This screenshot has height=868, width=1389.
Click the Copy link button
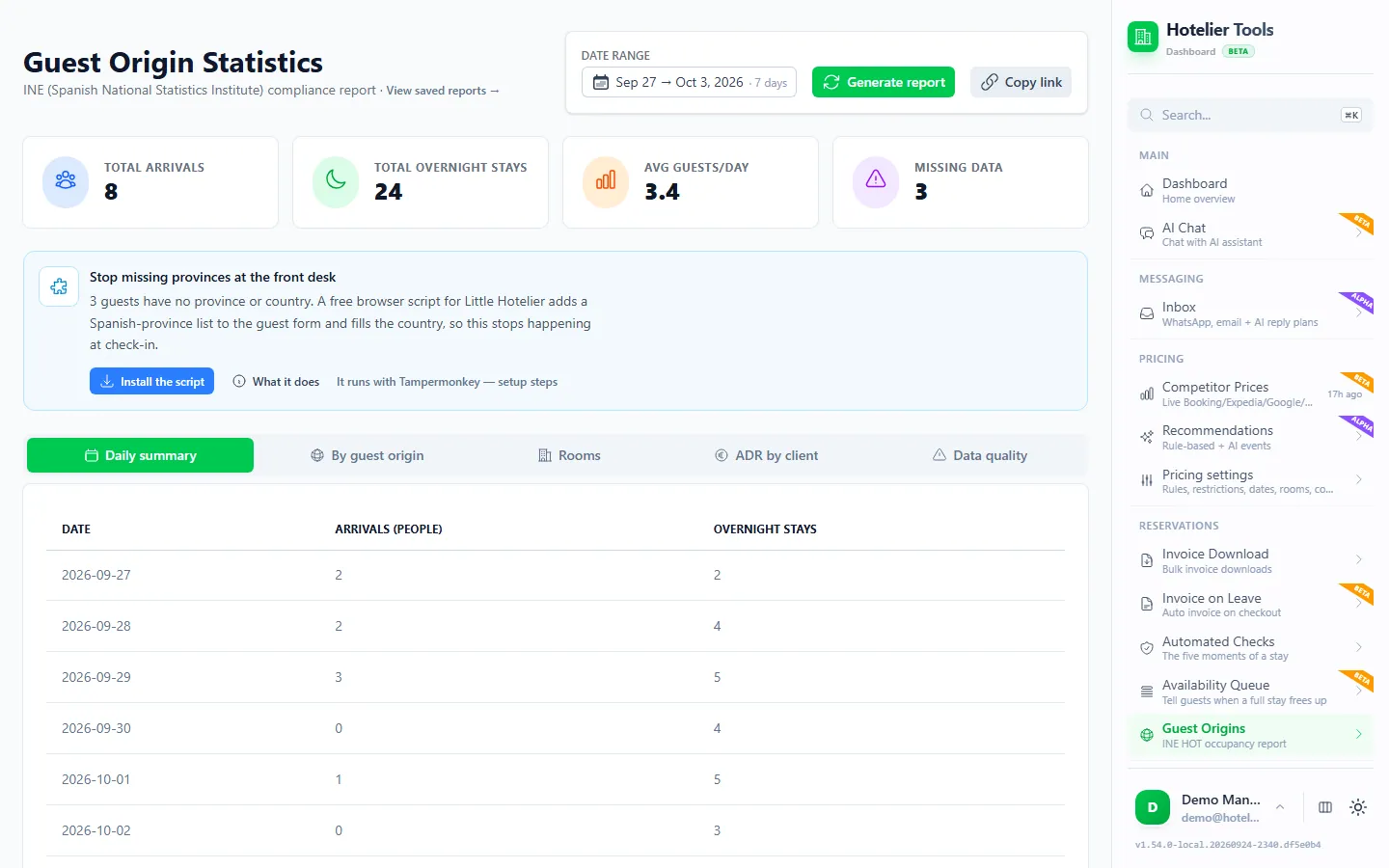click(x=1021, y=82)
